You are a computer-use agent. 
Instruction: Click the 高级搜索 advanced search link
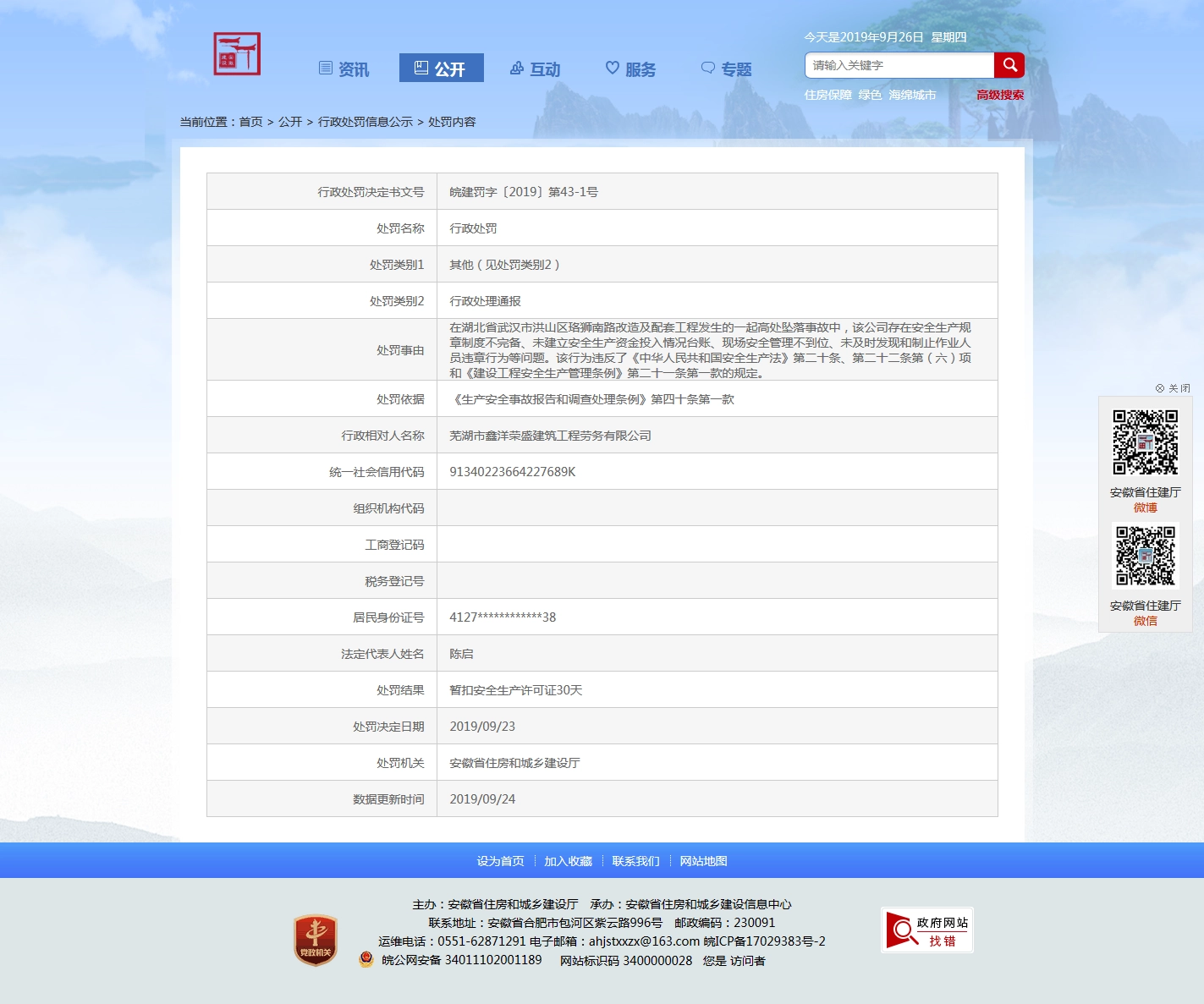click(x=1000, y=95)
